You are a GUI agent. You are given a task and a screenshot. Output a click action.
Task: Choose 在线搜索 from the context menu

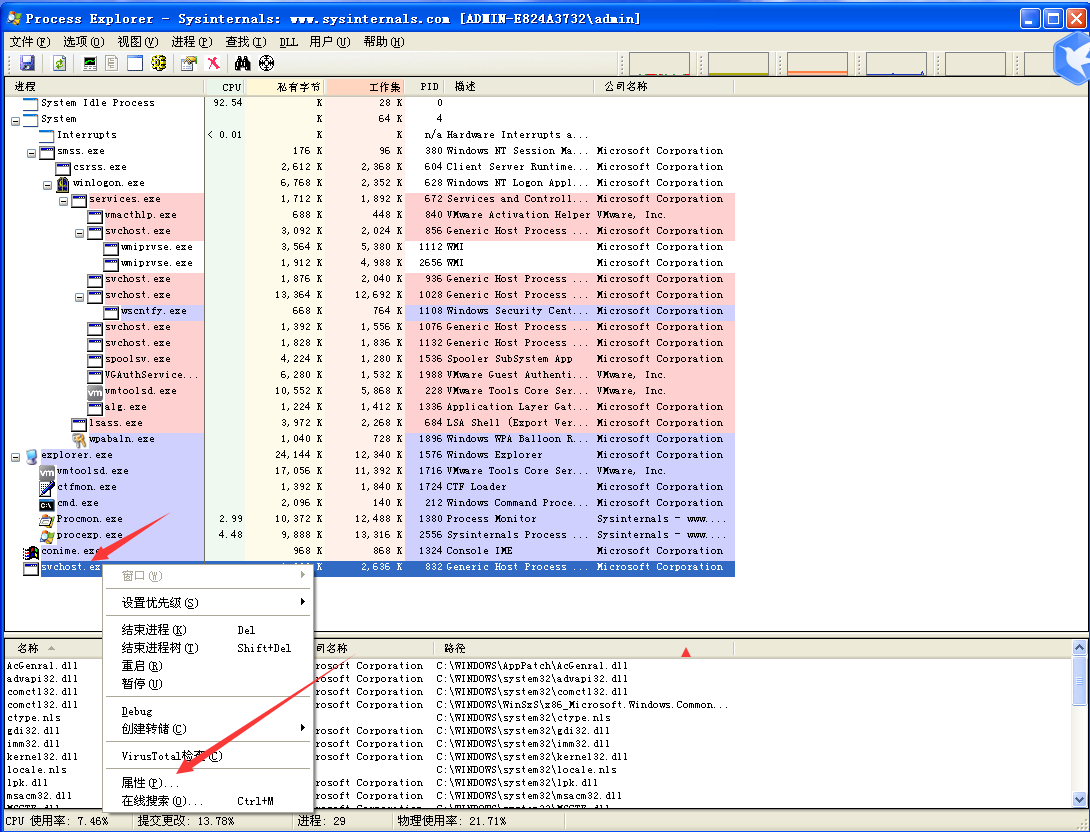(x=209, y=801)
